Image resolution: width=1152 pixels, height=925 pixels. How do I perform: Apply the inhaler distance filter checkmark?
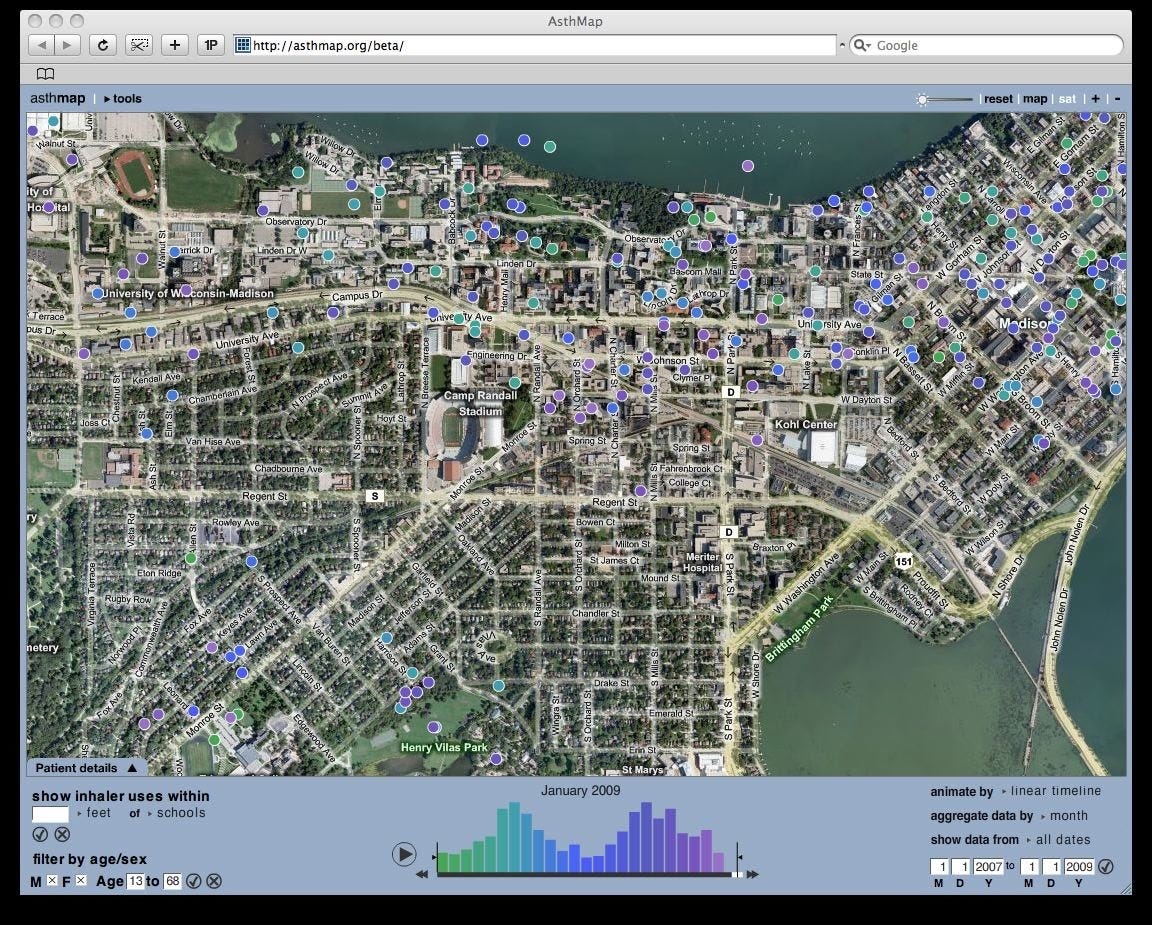40,834
